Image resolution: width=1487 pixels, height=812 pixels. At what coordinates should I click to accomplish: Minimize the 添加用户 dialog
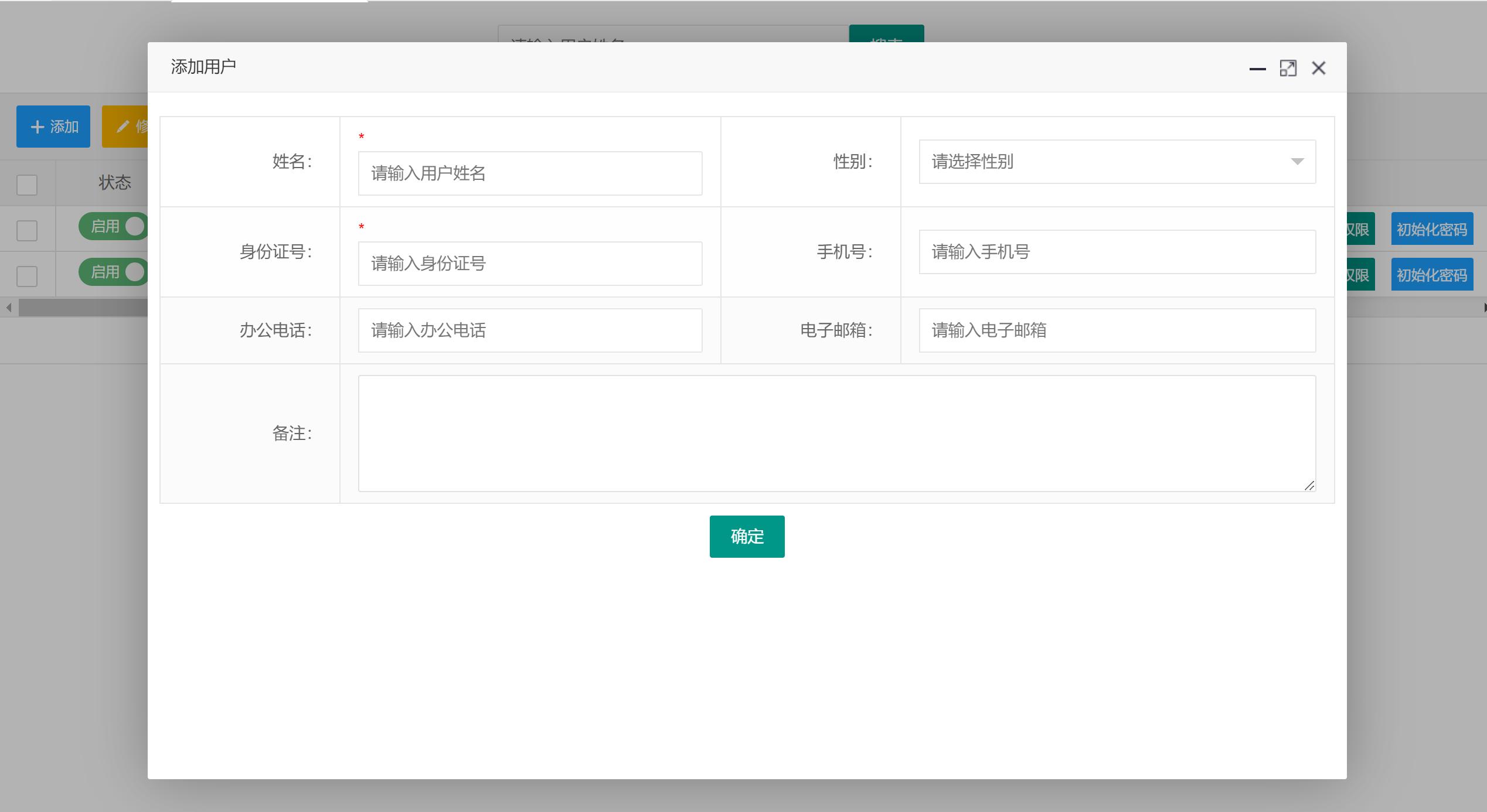1257,68
